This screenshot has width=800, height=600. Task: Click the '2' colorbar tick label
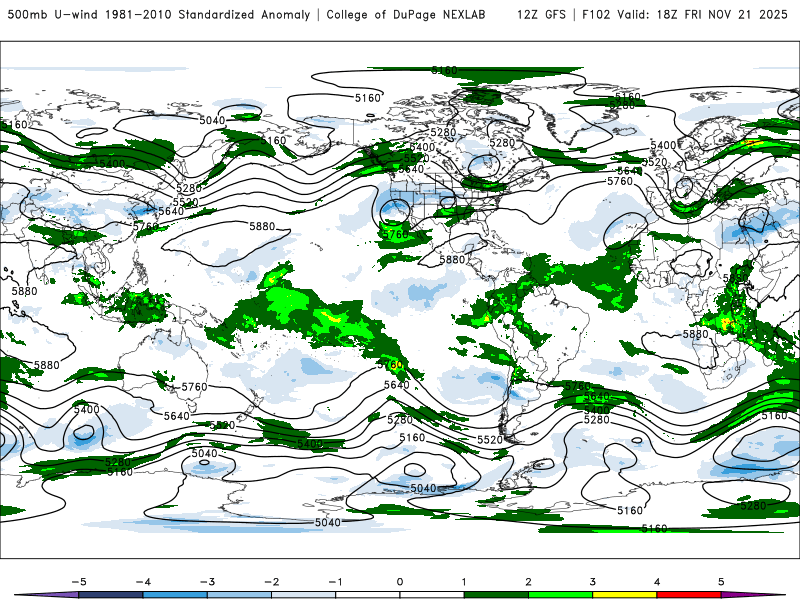(528, 582)
